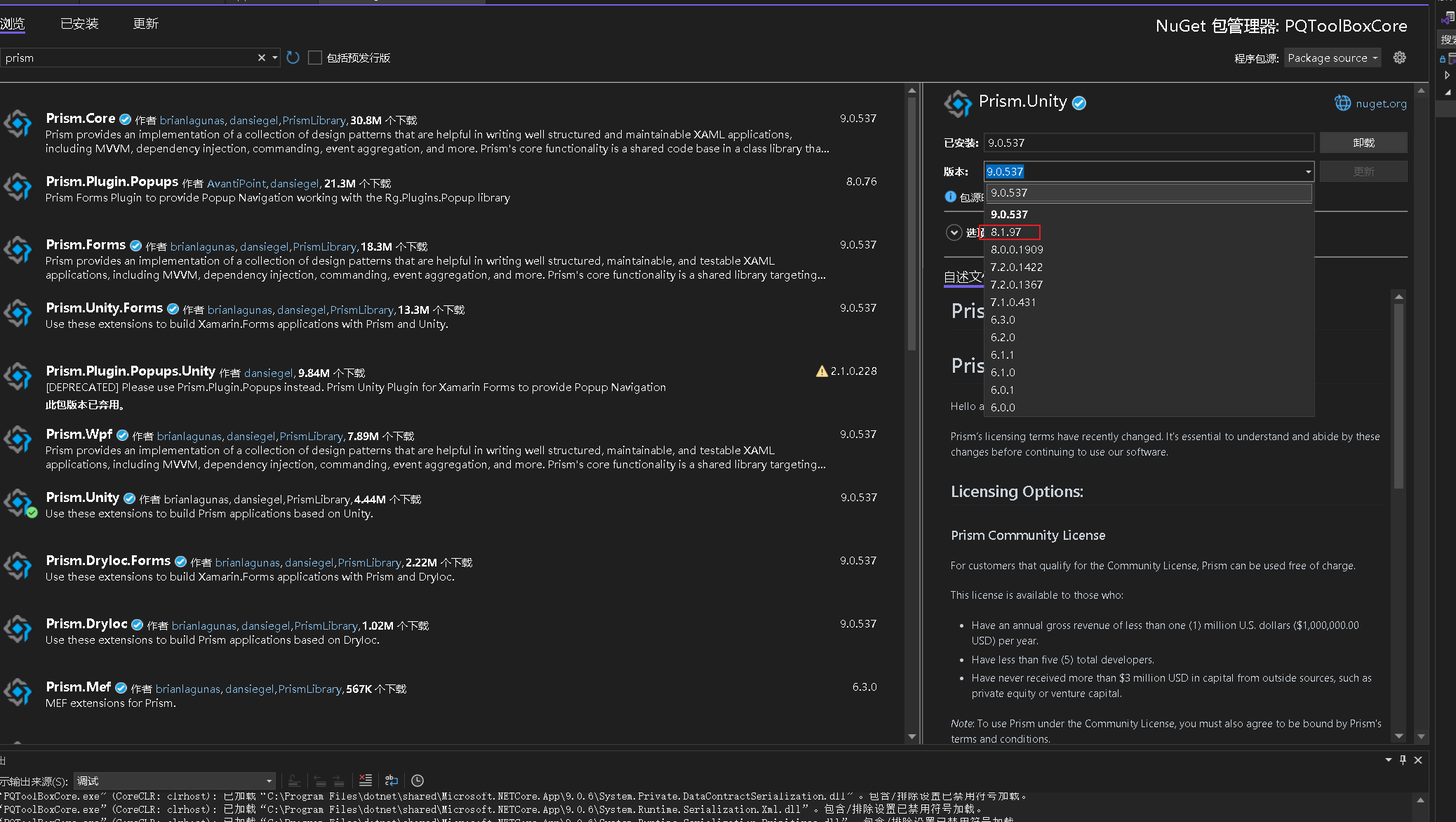Open the output source dropdown showing 调试
Screen dimensions: 1456x822
pyautogui.click(x=174, y=781)
